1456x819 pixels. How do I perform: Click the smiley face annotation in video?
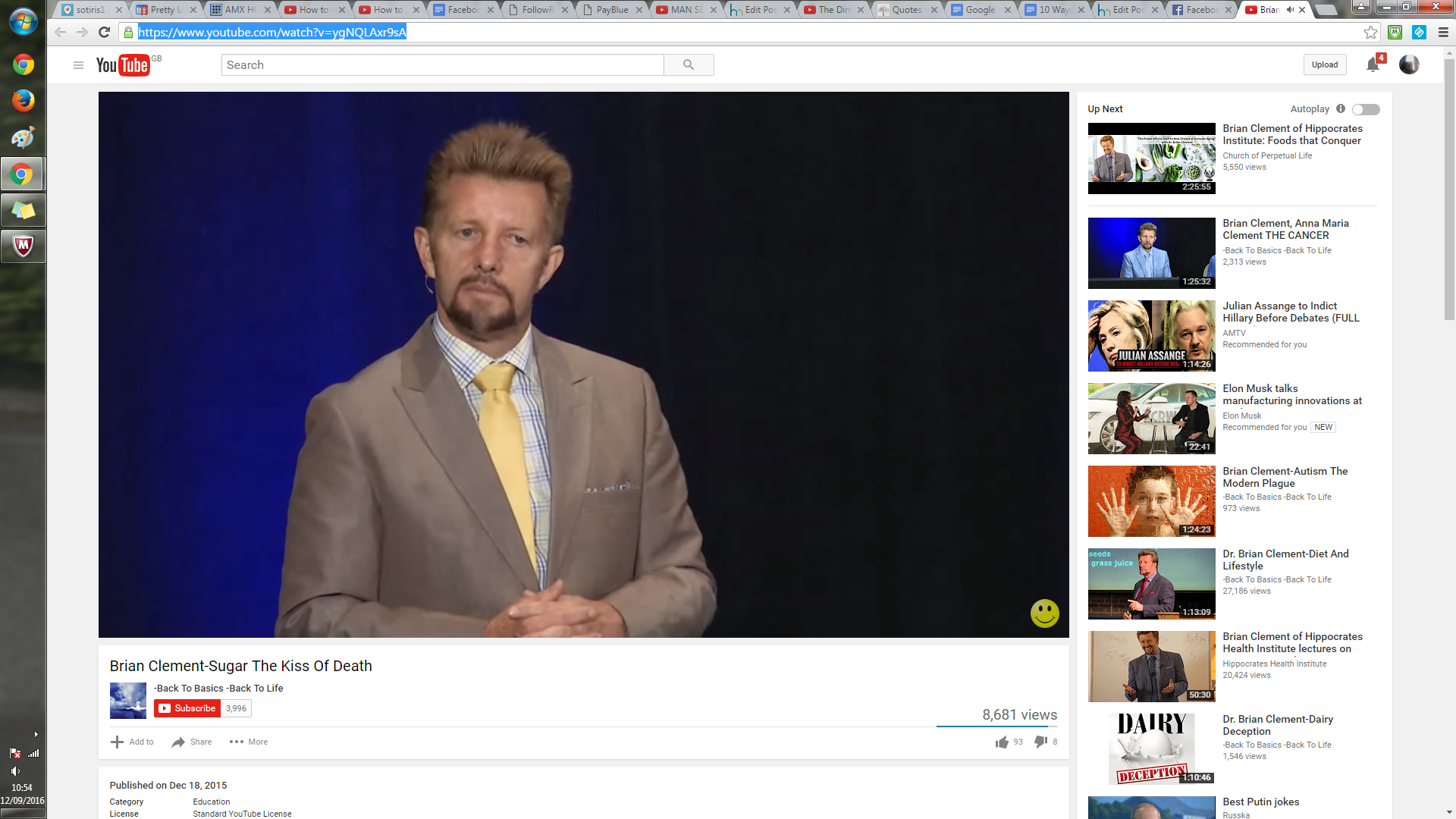pos(1044,613)
